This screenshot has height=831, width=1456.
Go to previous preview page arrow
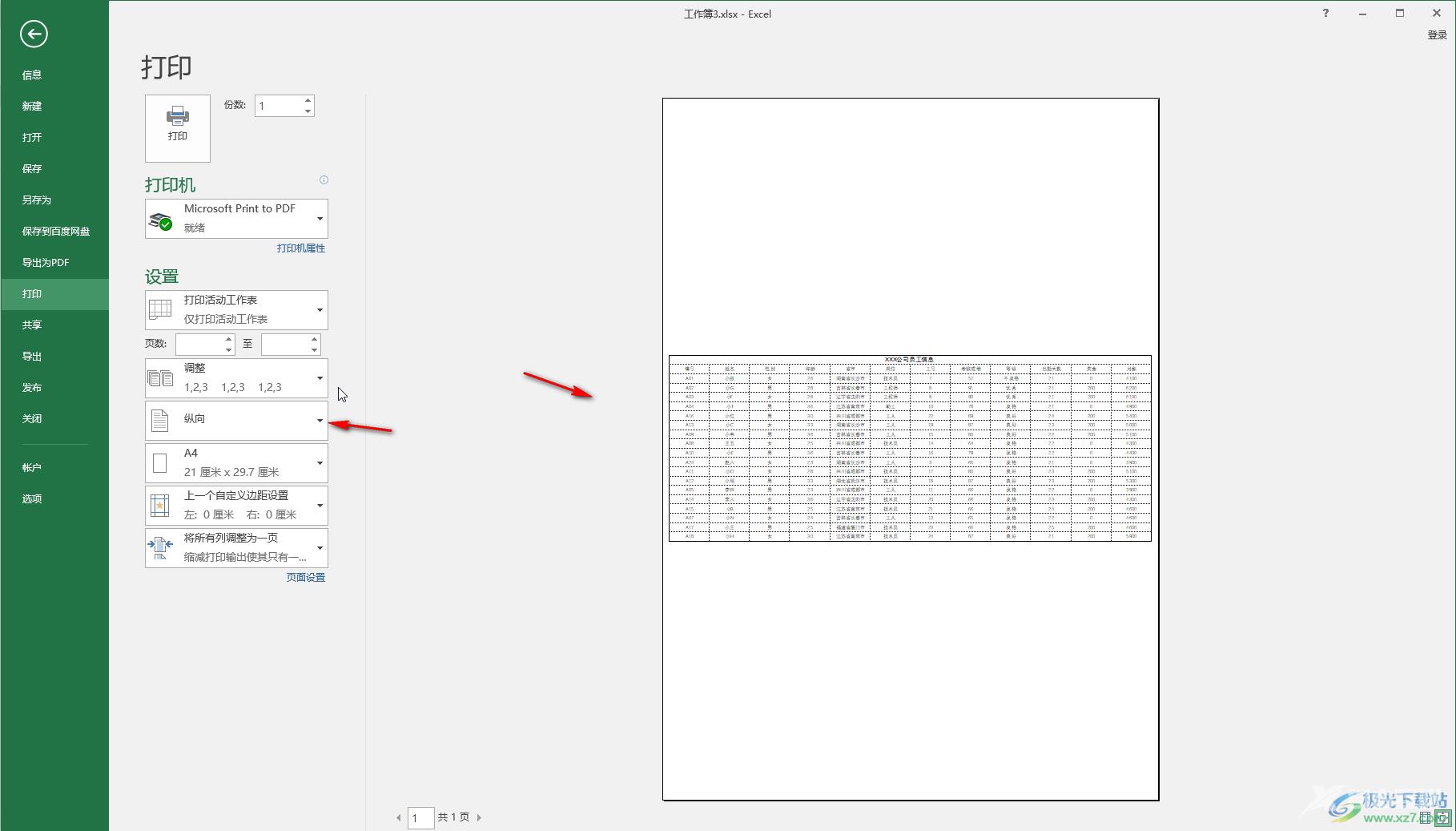pyautogui.click(x=399, y=818)
